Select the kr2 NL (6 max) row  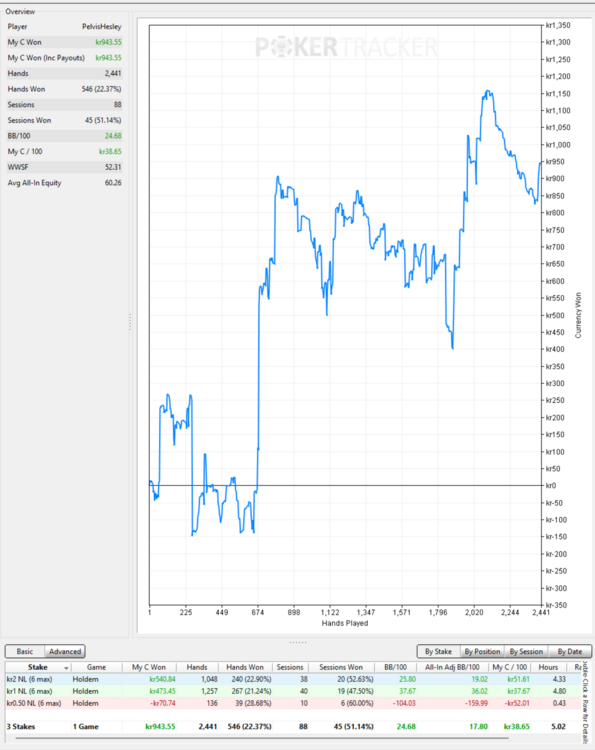point(293,679)
